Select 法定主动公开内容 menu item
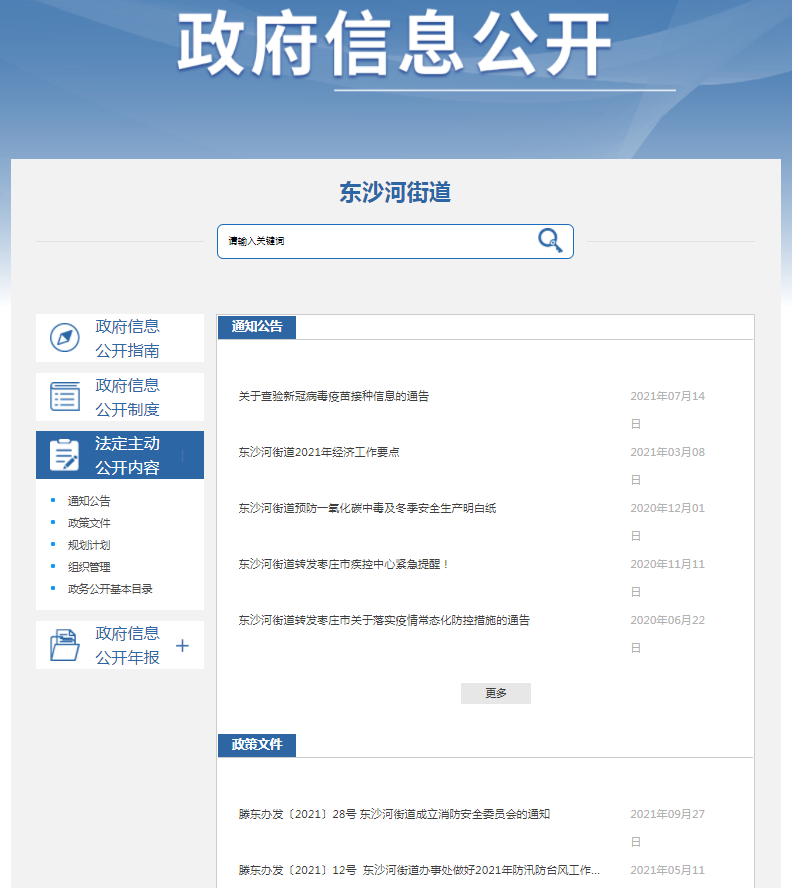This screenshot has height=888, width=792. tap(120, 455)
